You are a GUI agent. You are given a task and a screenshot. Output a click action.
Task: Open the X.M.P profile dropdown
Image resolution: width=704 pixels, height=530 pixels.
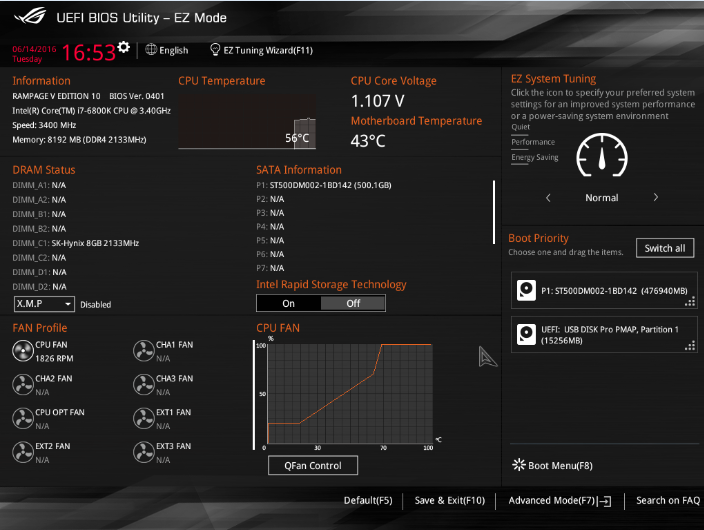point(44,304)
